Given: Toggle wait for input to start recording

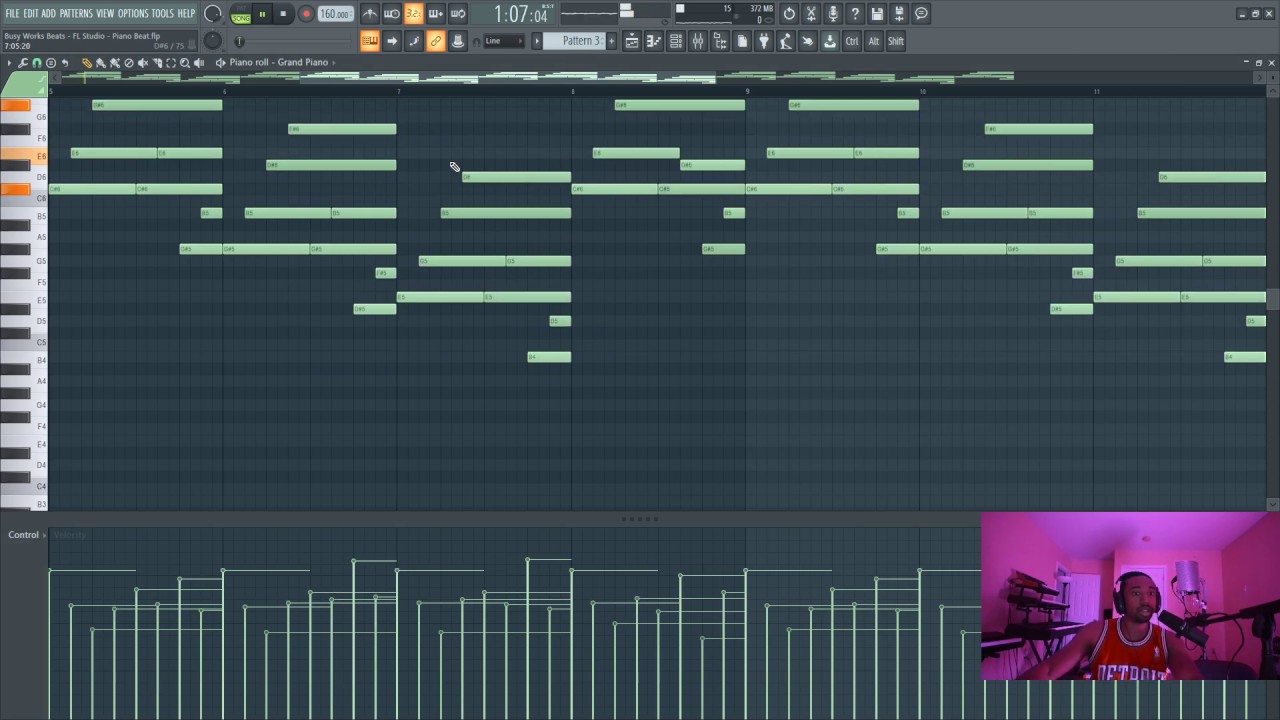Looking at the screenshot, I should click(x=392, y=14).
